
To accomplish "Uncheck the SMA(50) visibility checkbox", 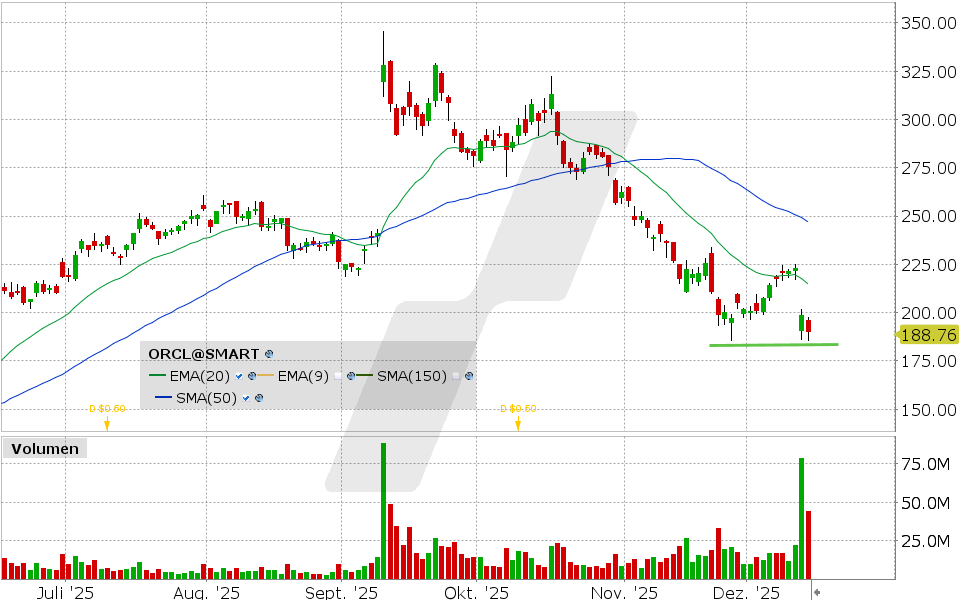I will [x=245, y=397].
